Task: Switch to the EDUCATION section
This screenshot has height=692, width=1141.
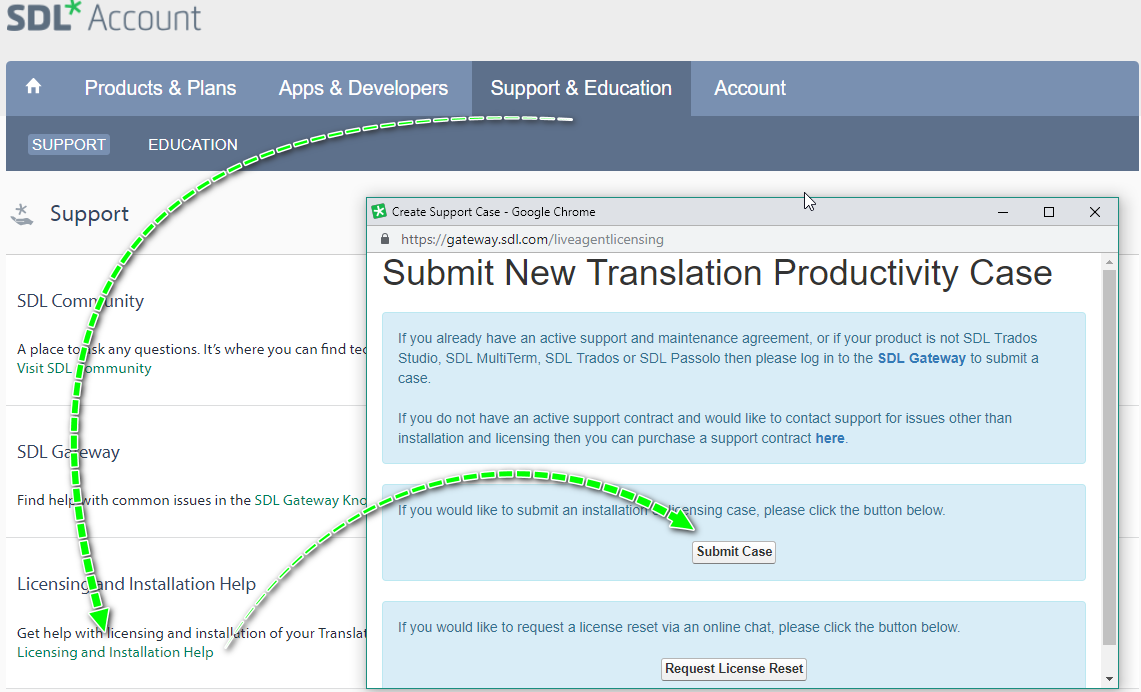Action: (192, 144)
